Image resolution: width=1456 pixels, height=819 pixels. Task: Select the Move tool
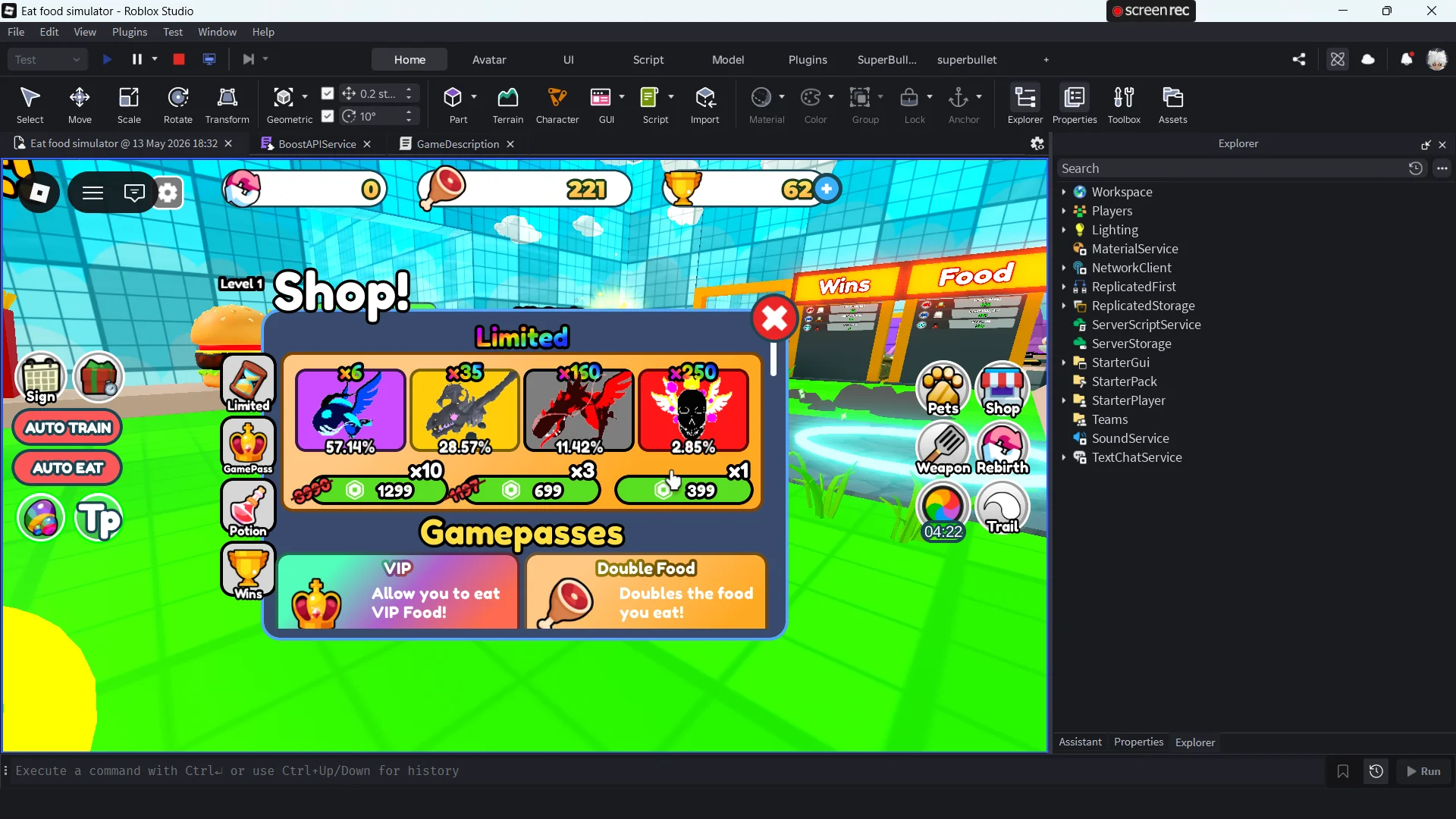pyautogui.click(x=80, y=105)
